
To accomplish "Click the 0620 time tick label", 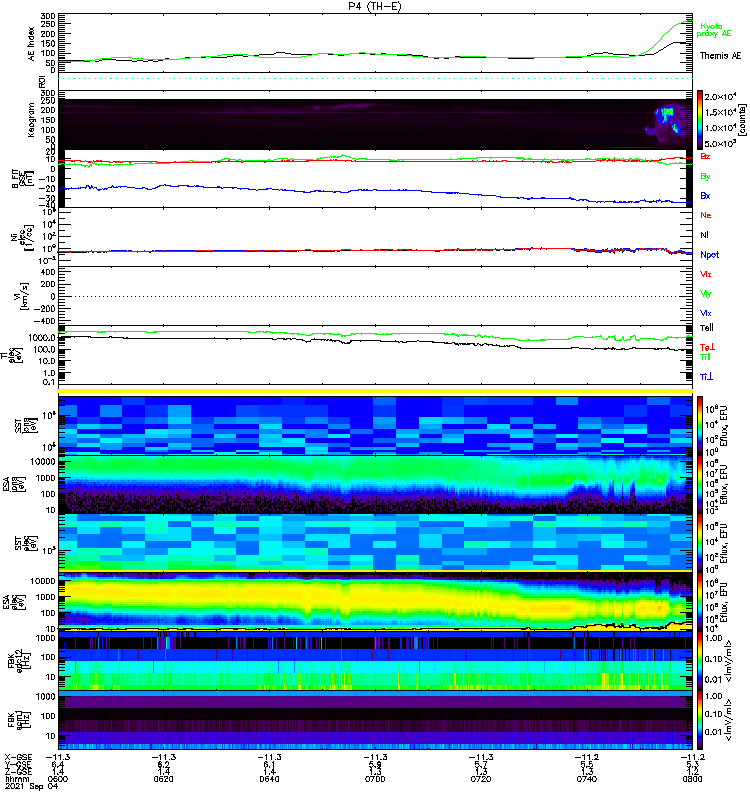I will (x=163, y=779).
